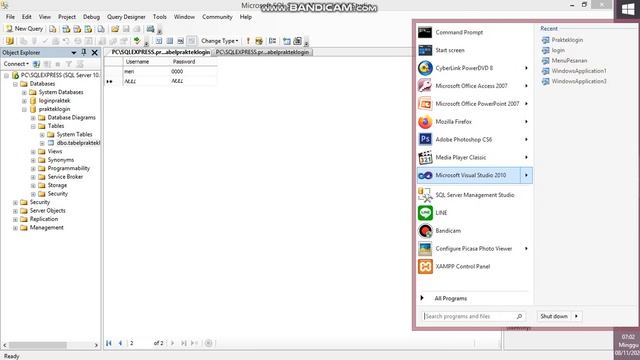Launch Microsoft Office PowerPoint 2007
This screenshot has height=360, width=640.
pos(473,104)
